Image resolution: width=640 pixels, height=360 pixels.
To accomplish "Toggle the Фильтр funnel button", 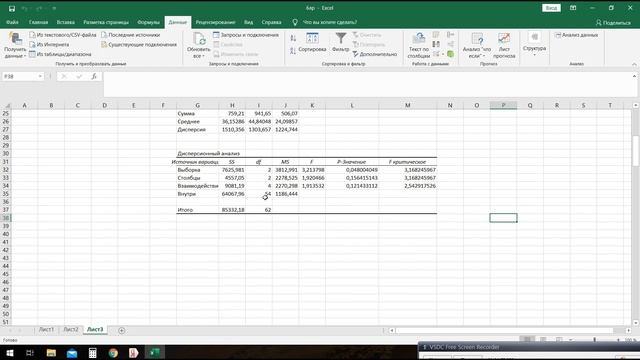I will tap(340, 43).
